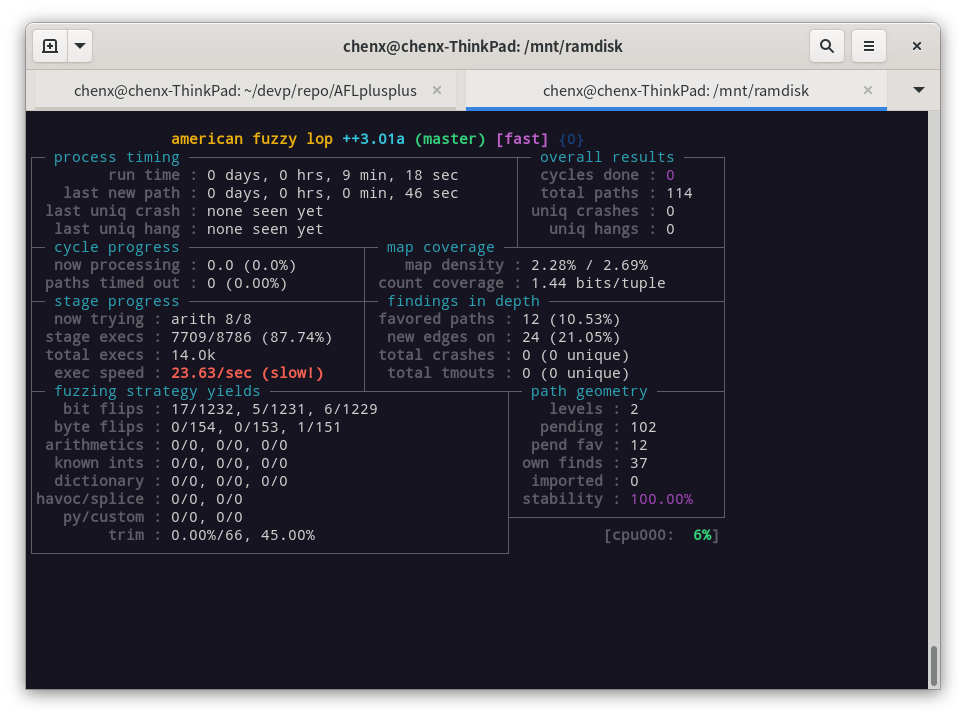The image size is (966, 718).
Task: Click the 'stage progress' heading
Action: click(x=116, y=301)
